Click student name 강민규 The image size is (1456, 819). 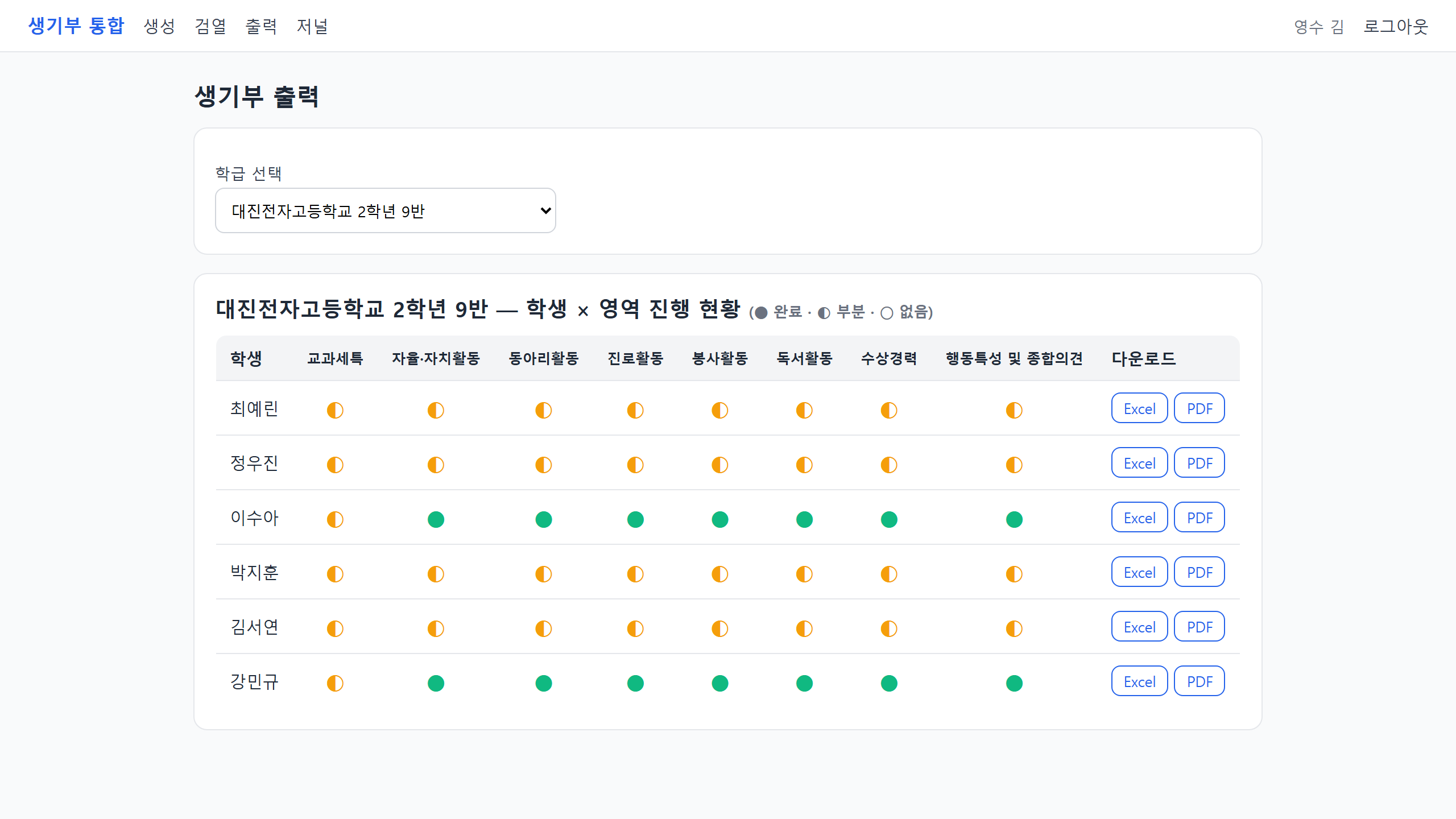[x=254, y=681]
